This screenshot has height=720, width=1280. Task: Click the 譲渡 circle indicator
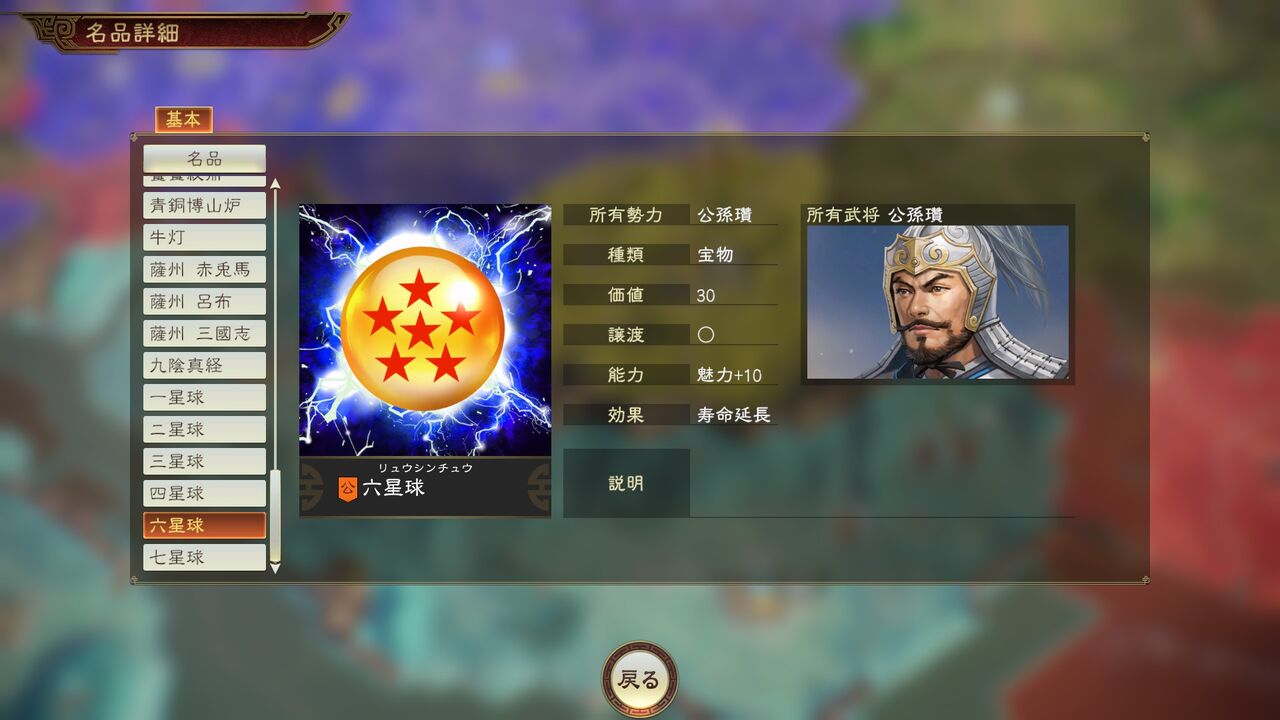(x=706, y=335)
